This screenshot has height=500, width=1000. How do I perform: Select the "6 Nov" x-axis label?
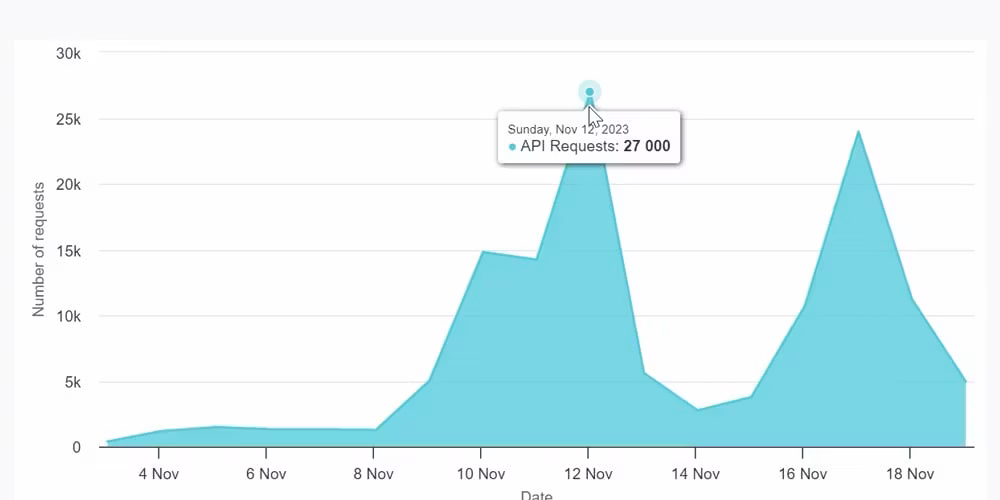[265, 473]
